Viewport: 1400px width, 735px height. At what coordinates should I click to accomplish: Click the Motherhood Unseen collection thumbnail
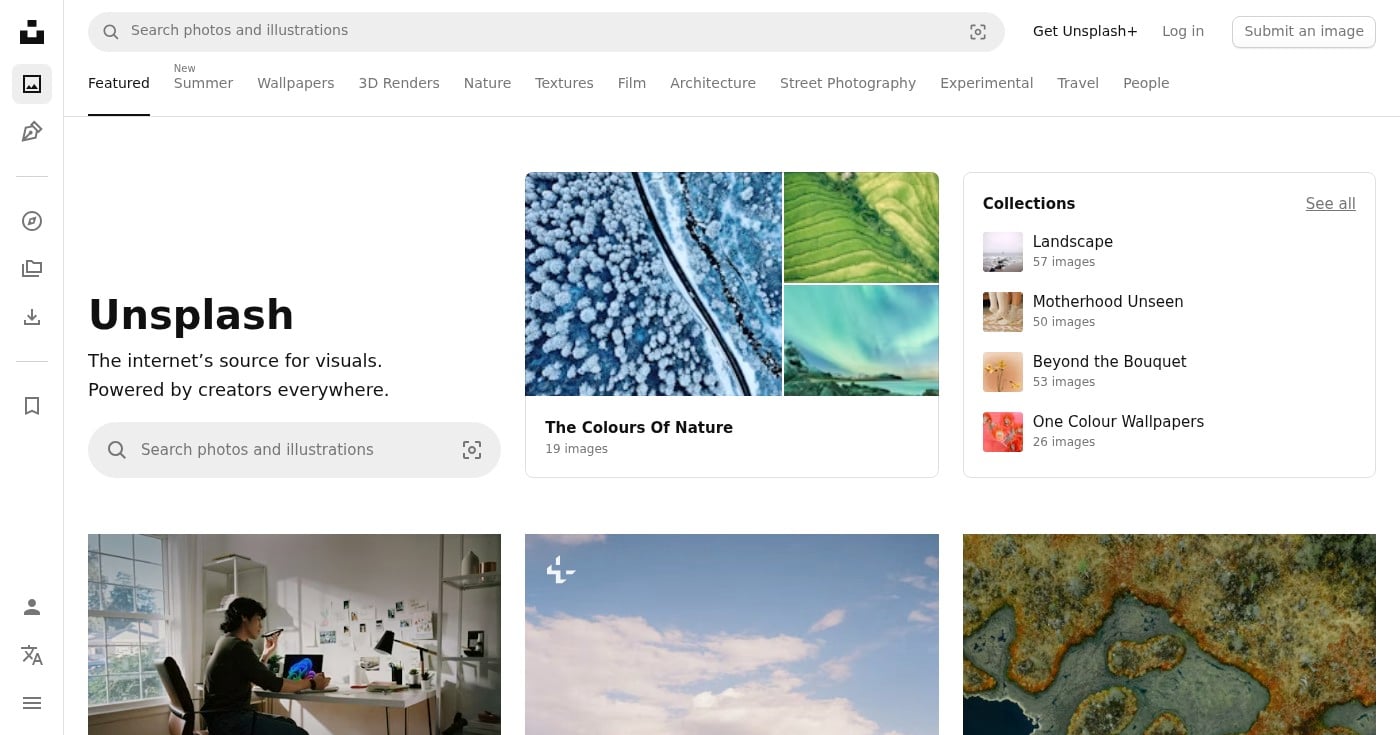(1003, 312)
